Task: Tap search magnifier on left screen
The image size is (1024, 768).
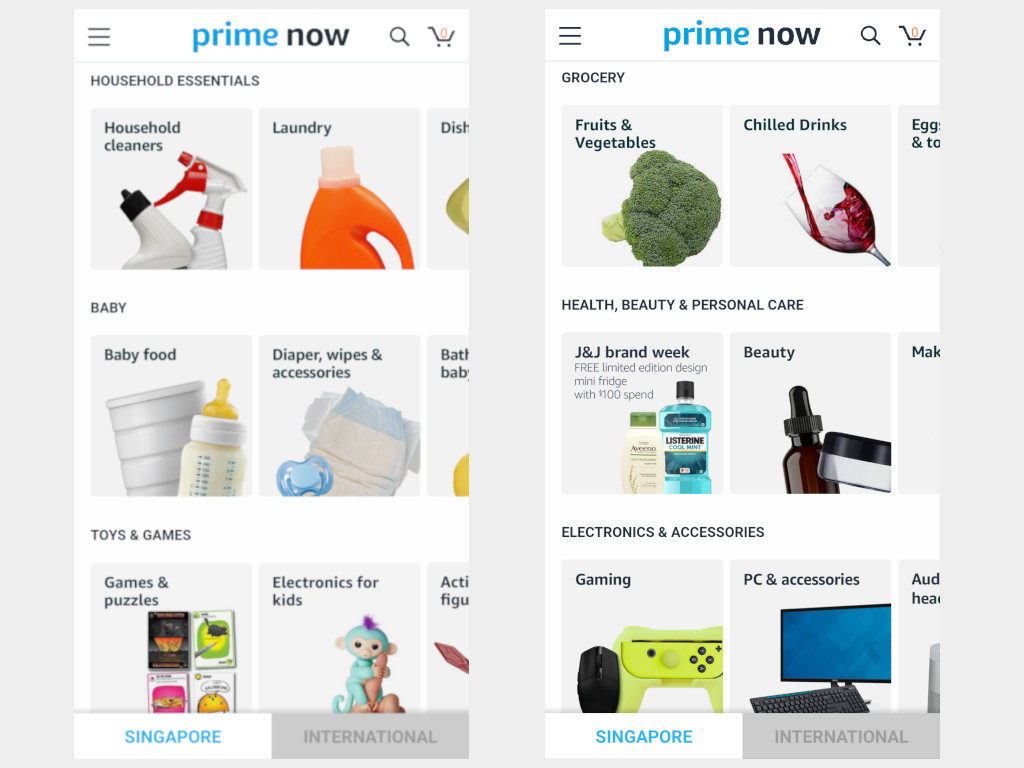Action: point(399,37)
